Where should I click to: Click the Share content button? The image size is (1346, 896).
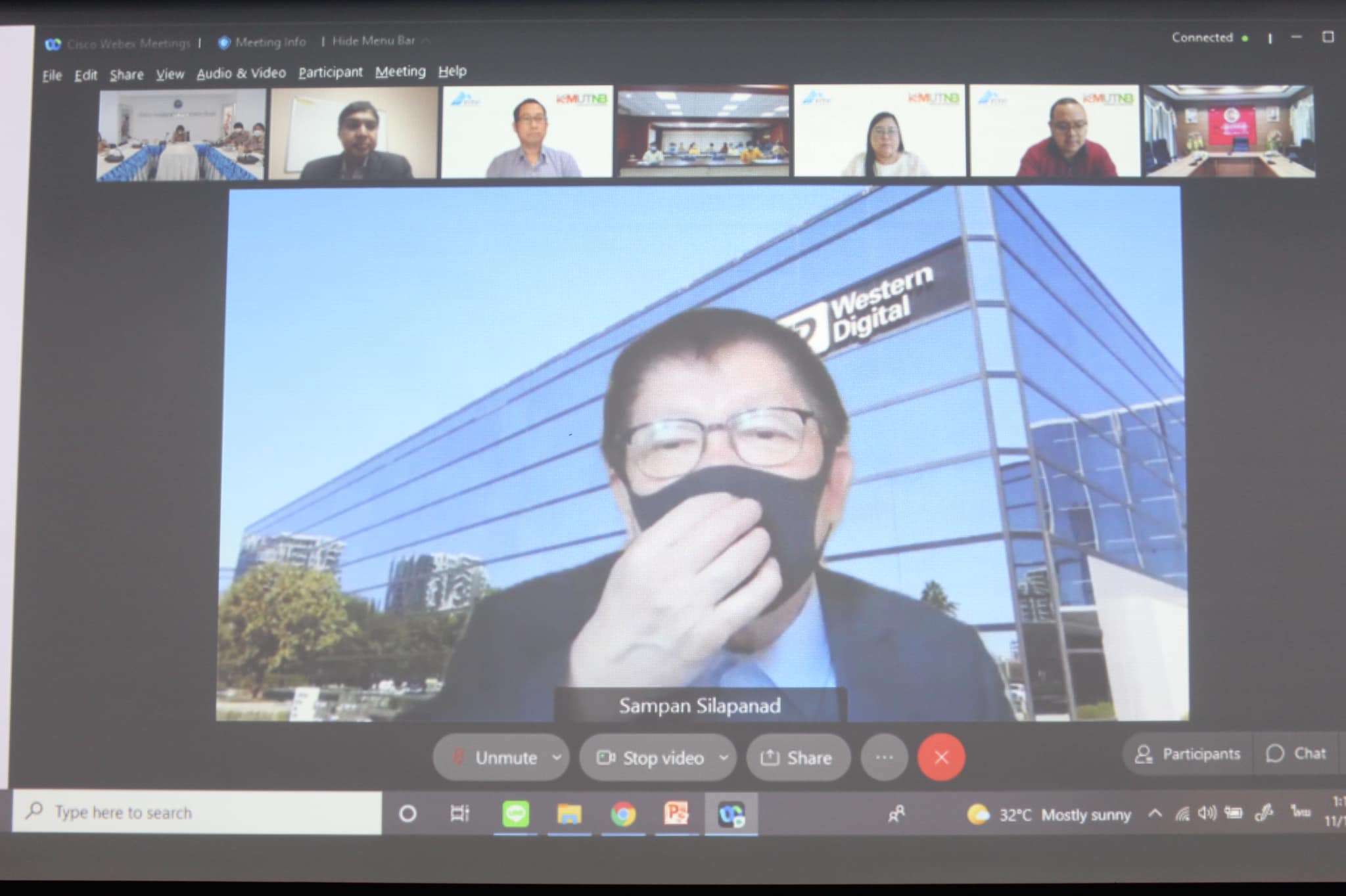797,758
